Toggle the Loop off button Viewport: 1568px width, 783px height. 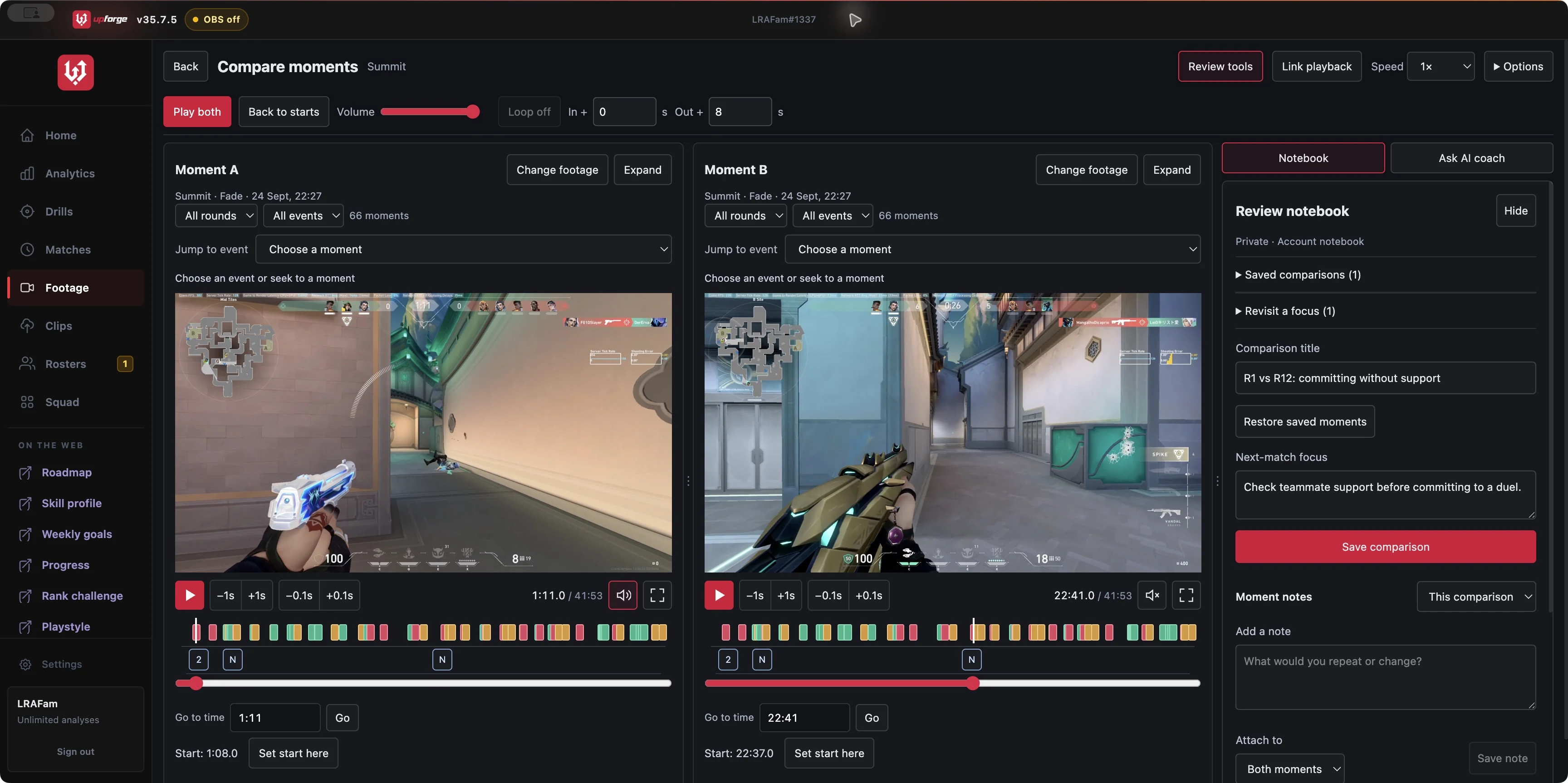529,112
